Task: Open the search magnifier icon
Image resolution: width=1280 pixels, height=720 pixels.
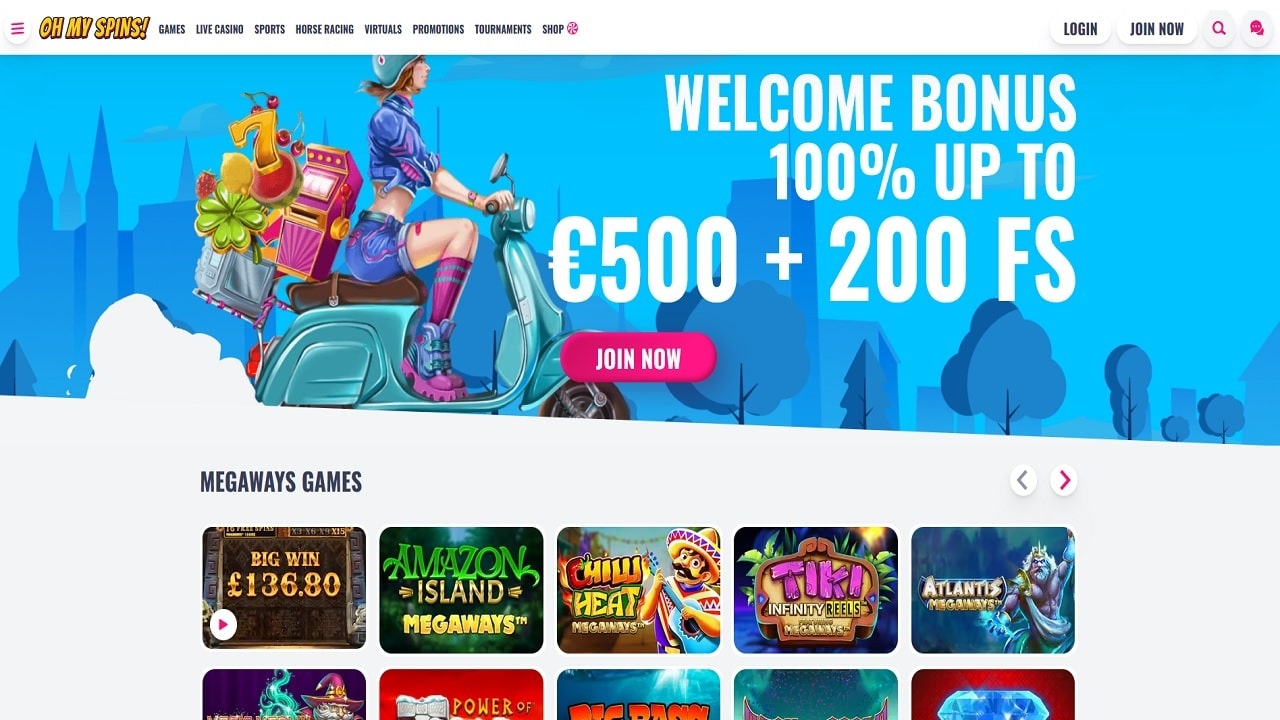Action: coord(1219,29)
